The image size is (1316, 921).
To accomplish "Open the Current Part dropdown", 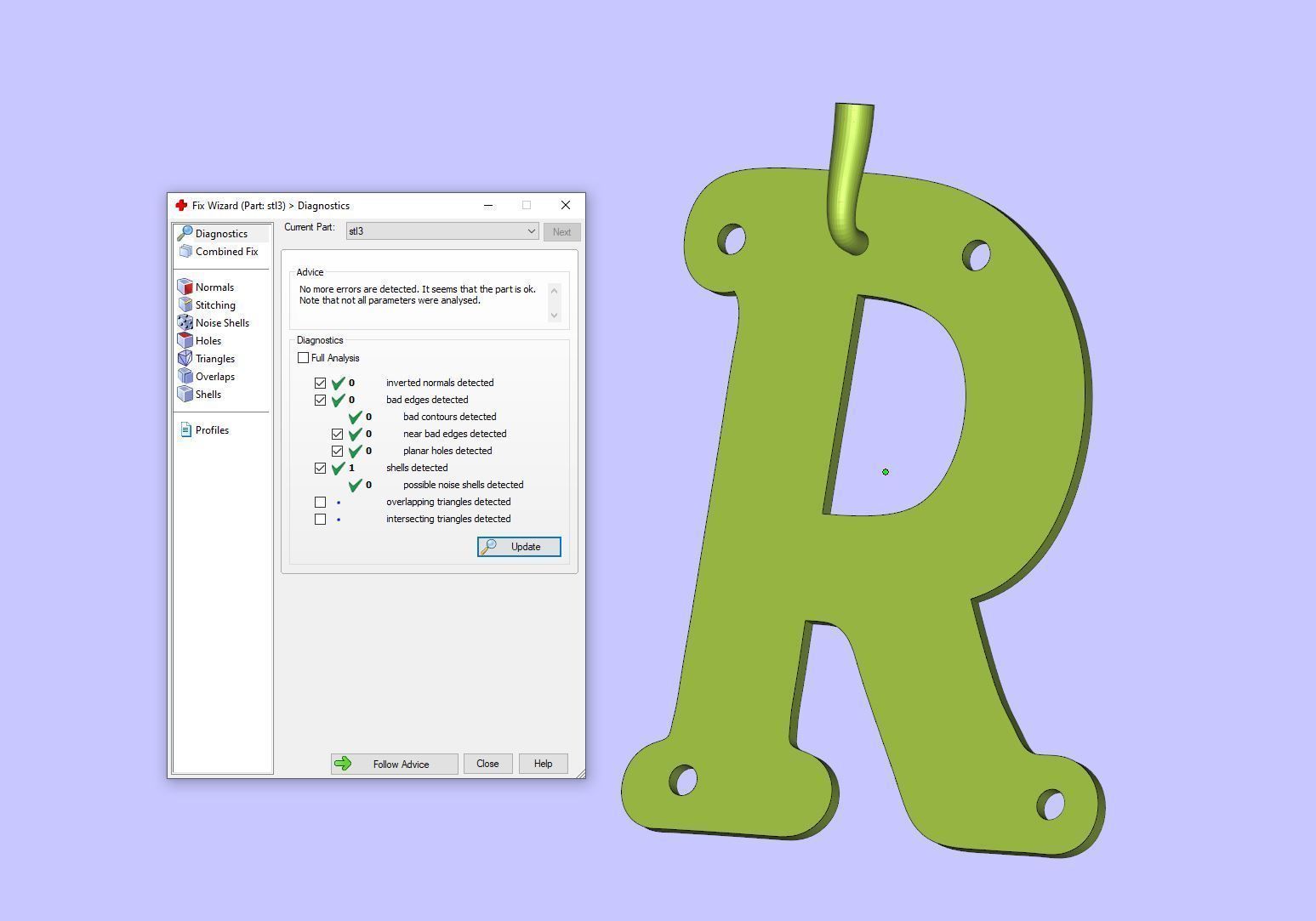I will [442, 231].
